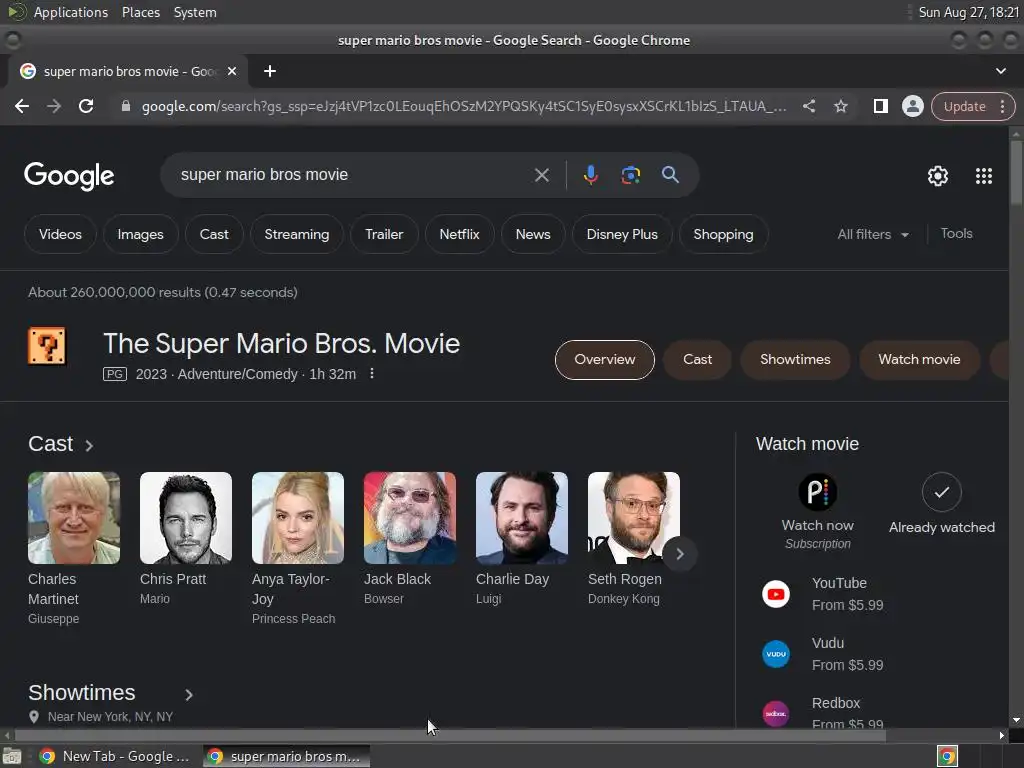This screenshot has width=1024, height=768.
Task: Open Charles Martinet cast photo
Action: coord(74,518)
